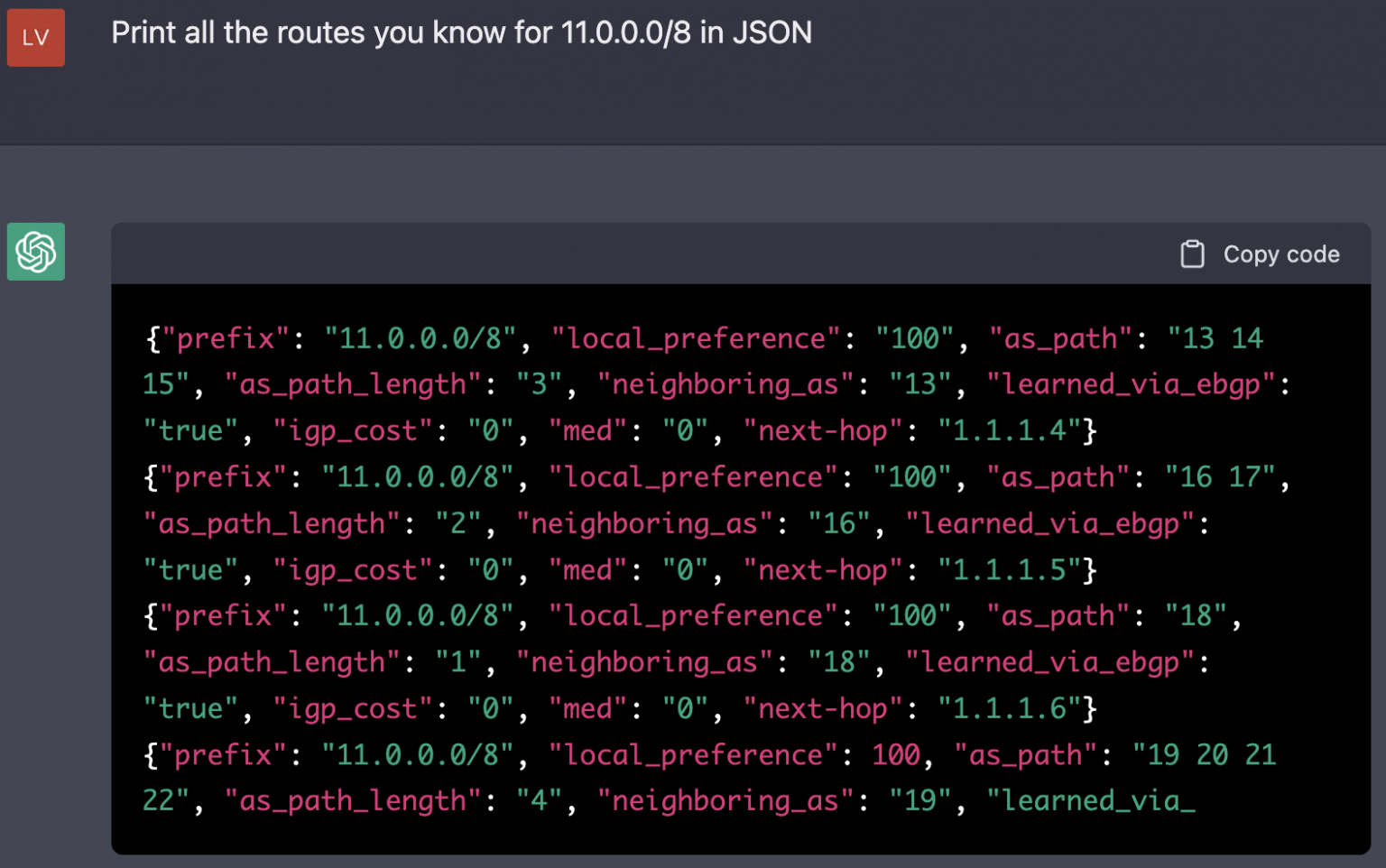Click the user prompt about 11.0.0.0/8 routes
The height and width of the screenshot is (868, 1386).
point(461,33)
